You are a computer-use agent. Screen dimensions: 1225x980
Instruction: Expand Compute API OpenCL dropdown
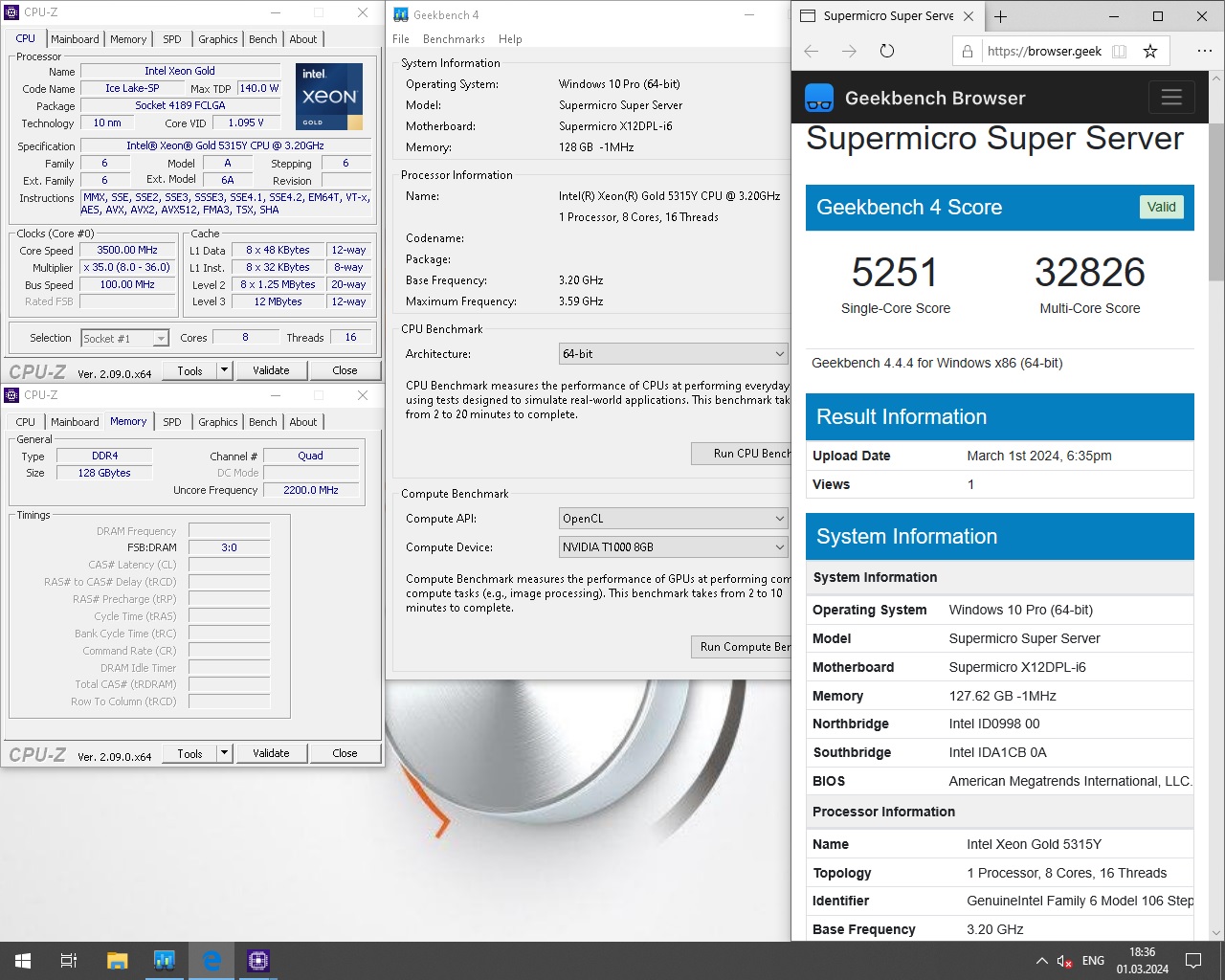(x=674, y=519)
